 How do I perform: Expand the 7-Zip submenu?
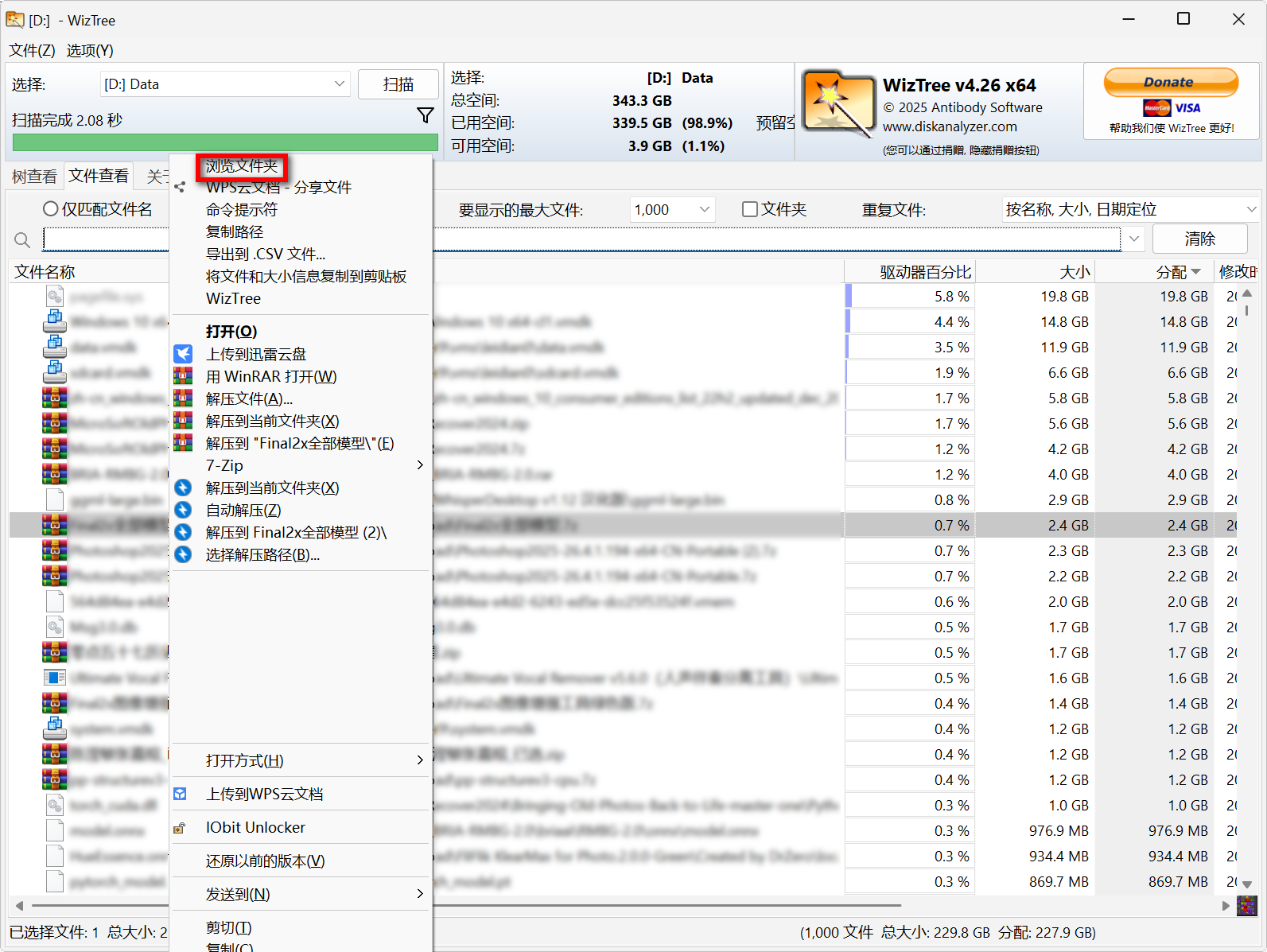[301, 465]
